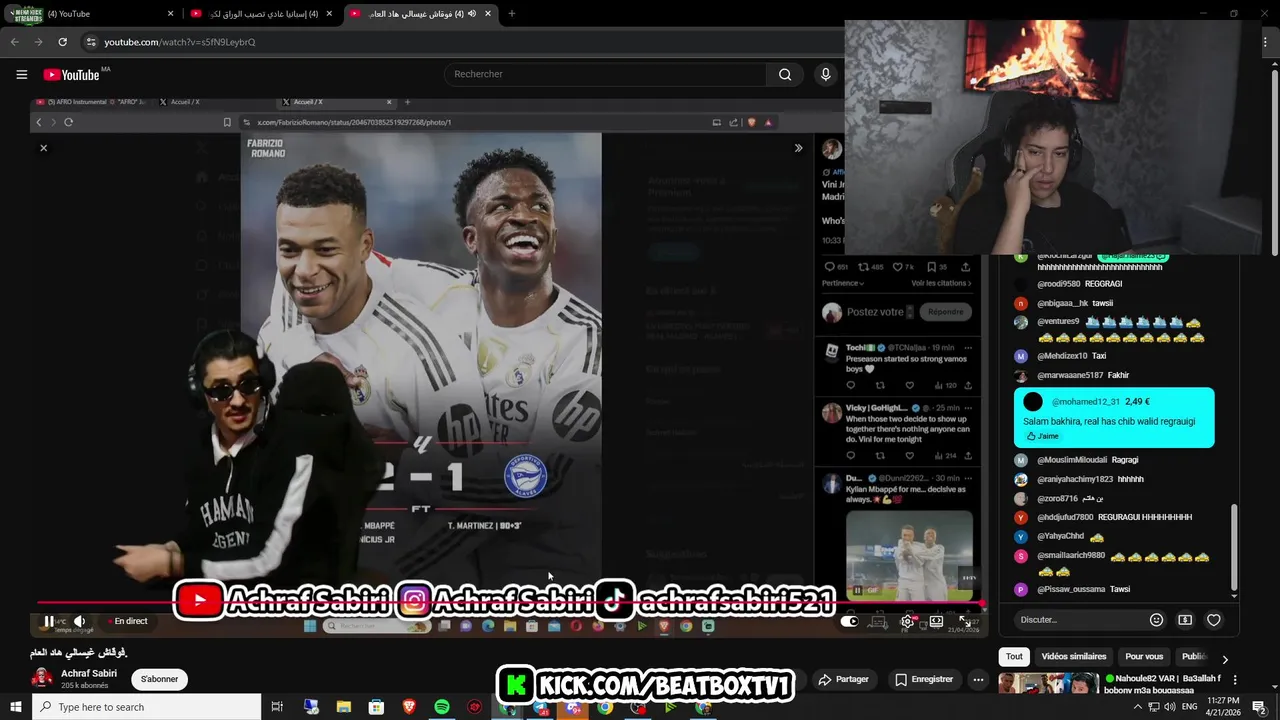This screenshot has width=1280, height=720.
Task: Open the Windows notification center
Action: coord(1260,707)
